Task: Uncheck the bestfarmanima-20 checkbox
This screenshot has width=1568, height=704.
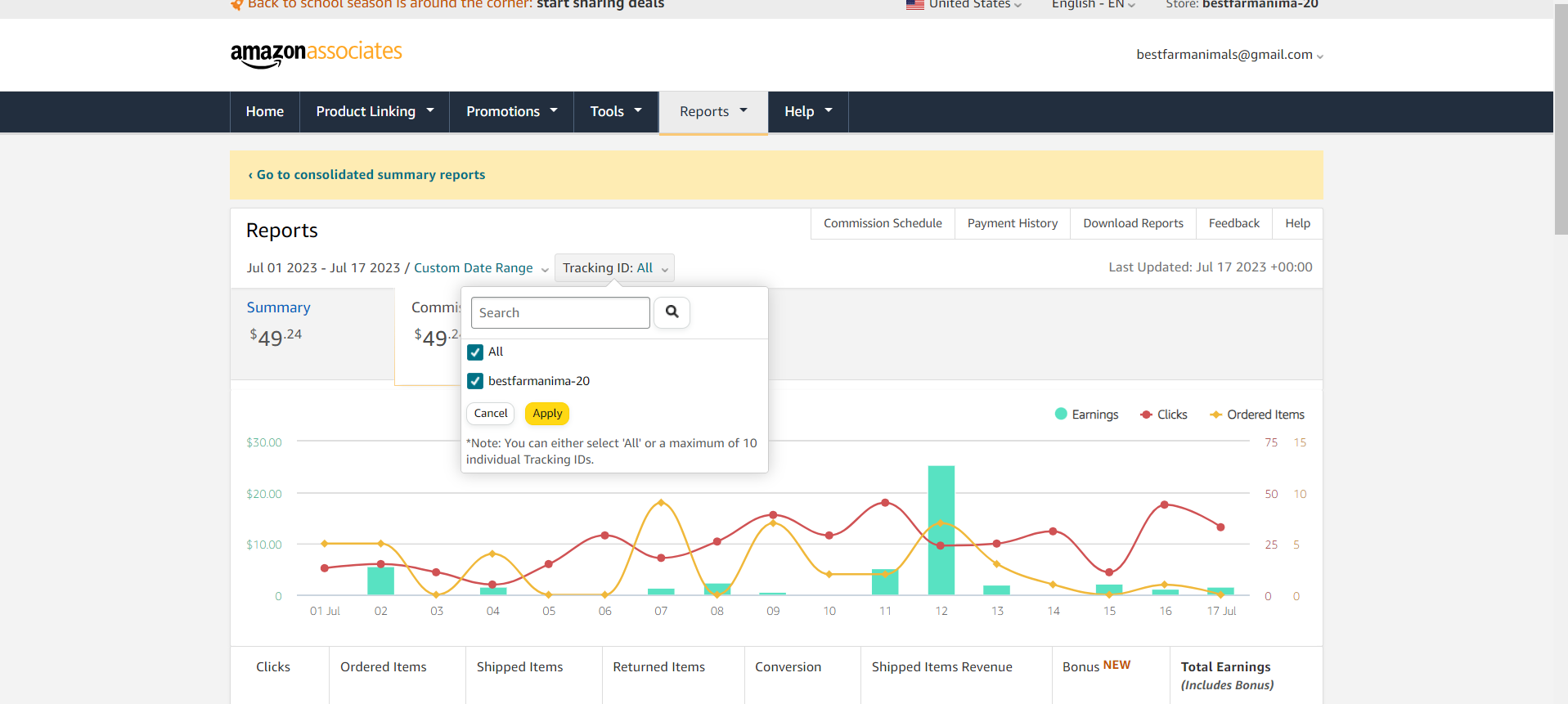Action: pyautogui.click(x=475, y=381)
